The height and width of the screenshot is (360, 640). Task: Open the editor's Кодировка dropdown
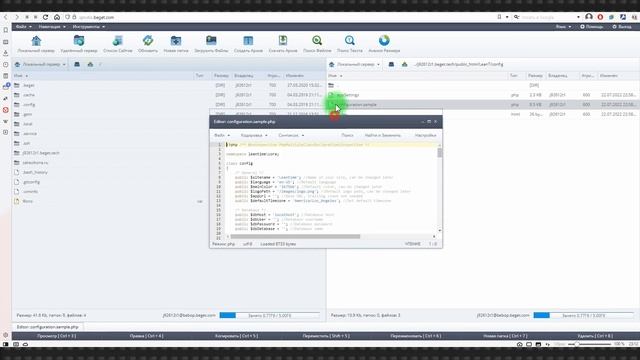click(x=254, y=135)
